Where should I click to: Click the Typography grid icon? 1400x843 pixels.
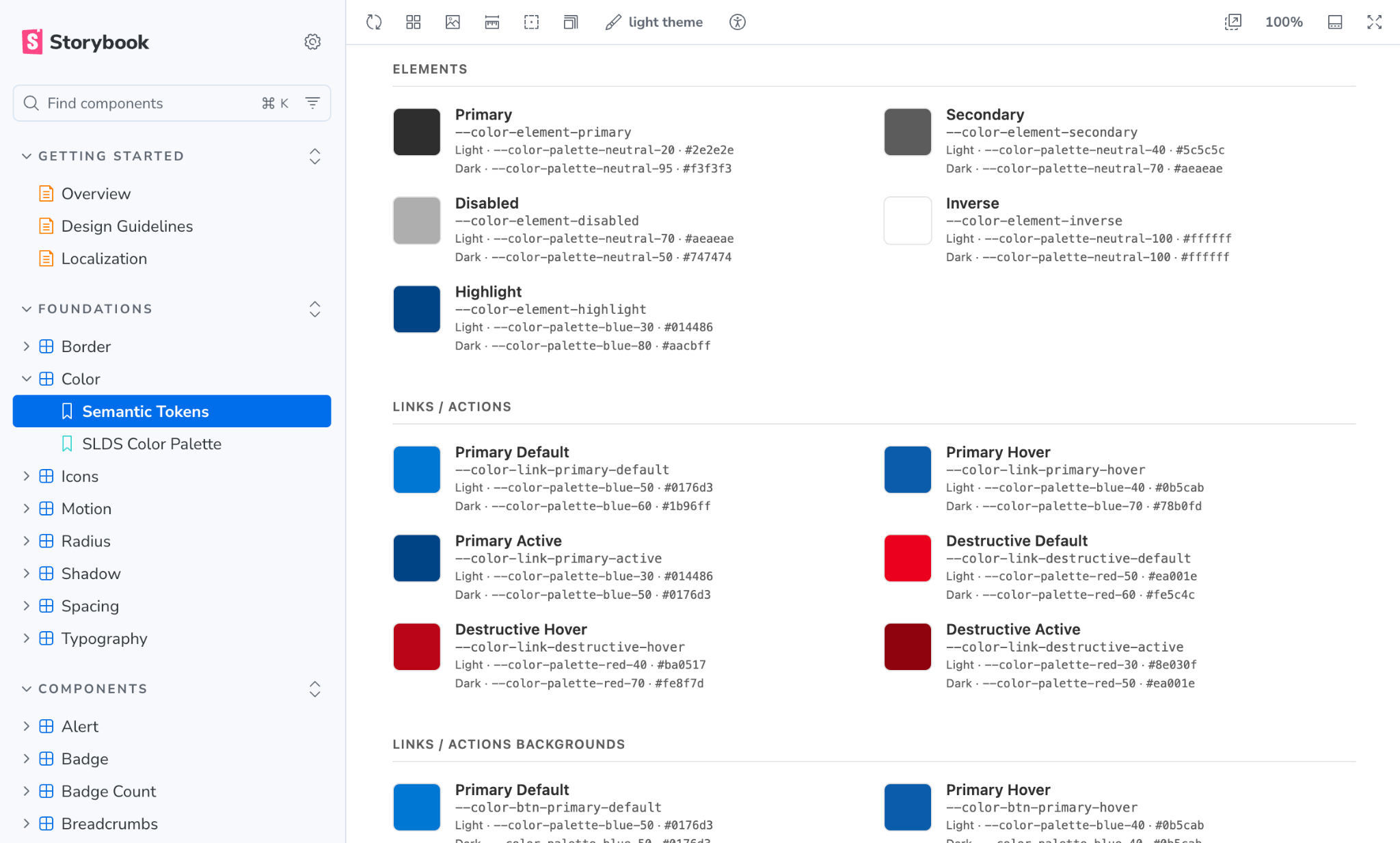pyautogui.click(x=46, y=639)
